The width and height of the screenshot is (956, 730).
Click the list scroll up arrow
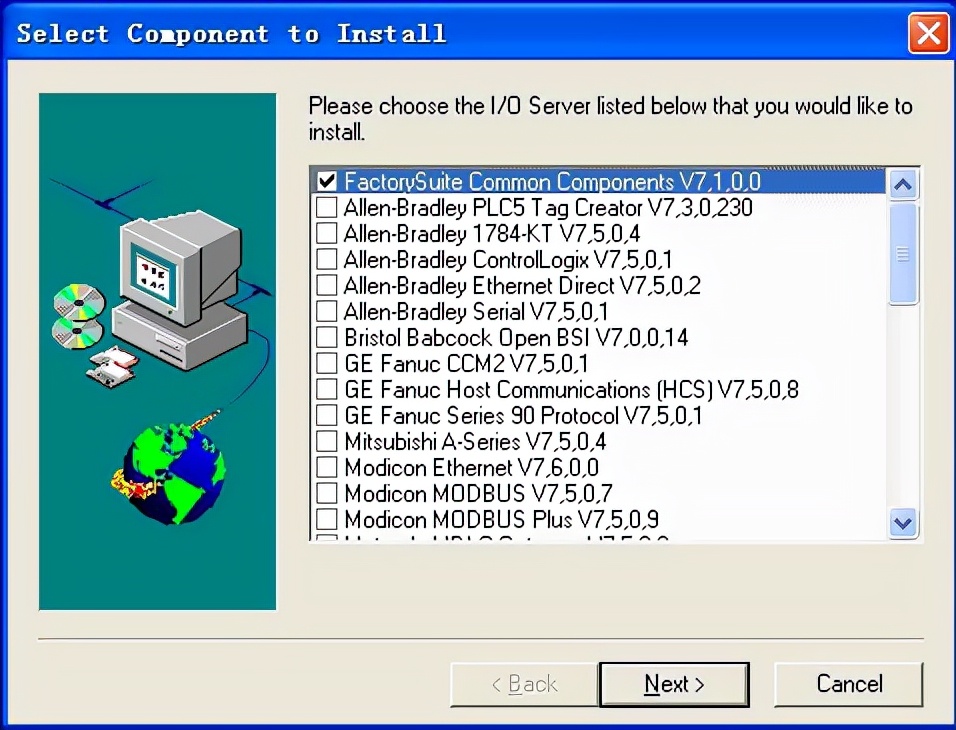point(903,184)
